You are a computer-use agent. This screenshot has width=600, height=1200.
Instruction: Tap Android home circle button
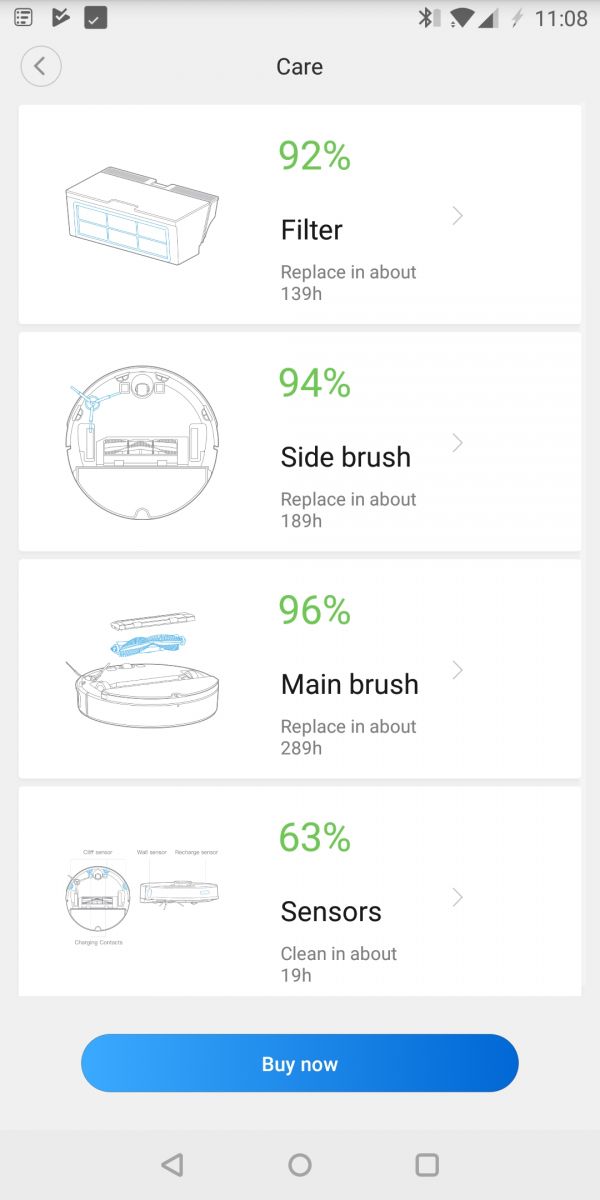[300, 1165]
